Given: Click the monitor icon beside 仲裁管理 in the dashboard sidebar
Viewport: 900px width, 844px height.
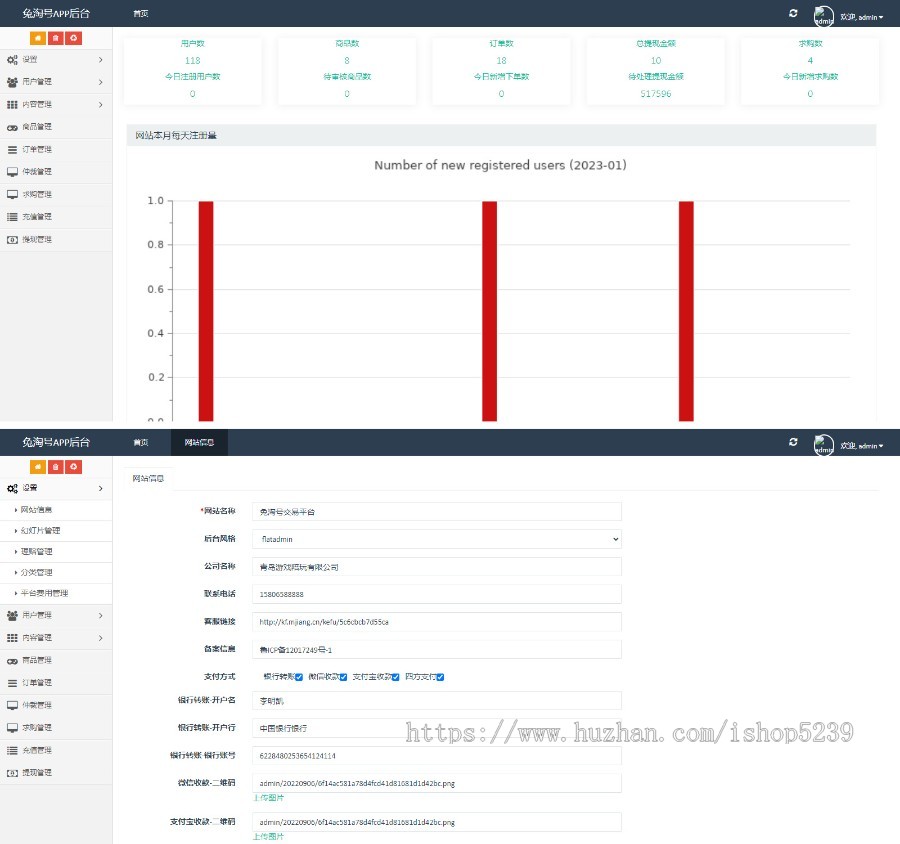Looking at the screenshot, I should click(x=12, y=172).
